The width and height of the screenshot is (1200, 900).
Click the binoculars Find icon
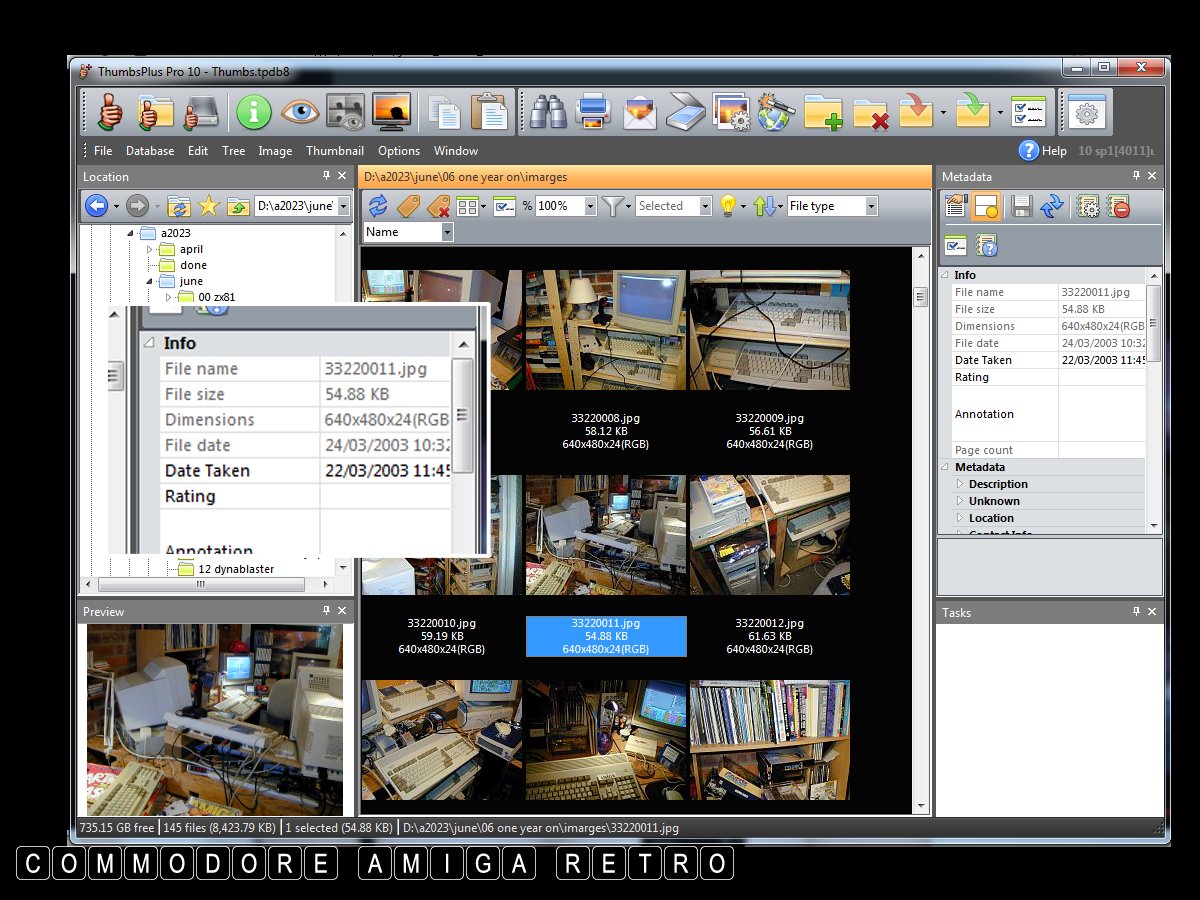click(x=548, y=112)
